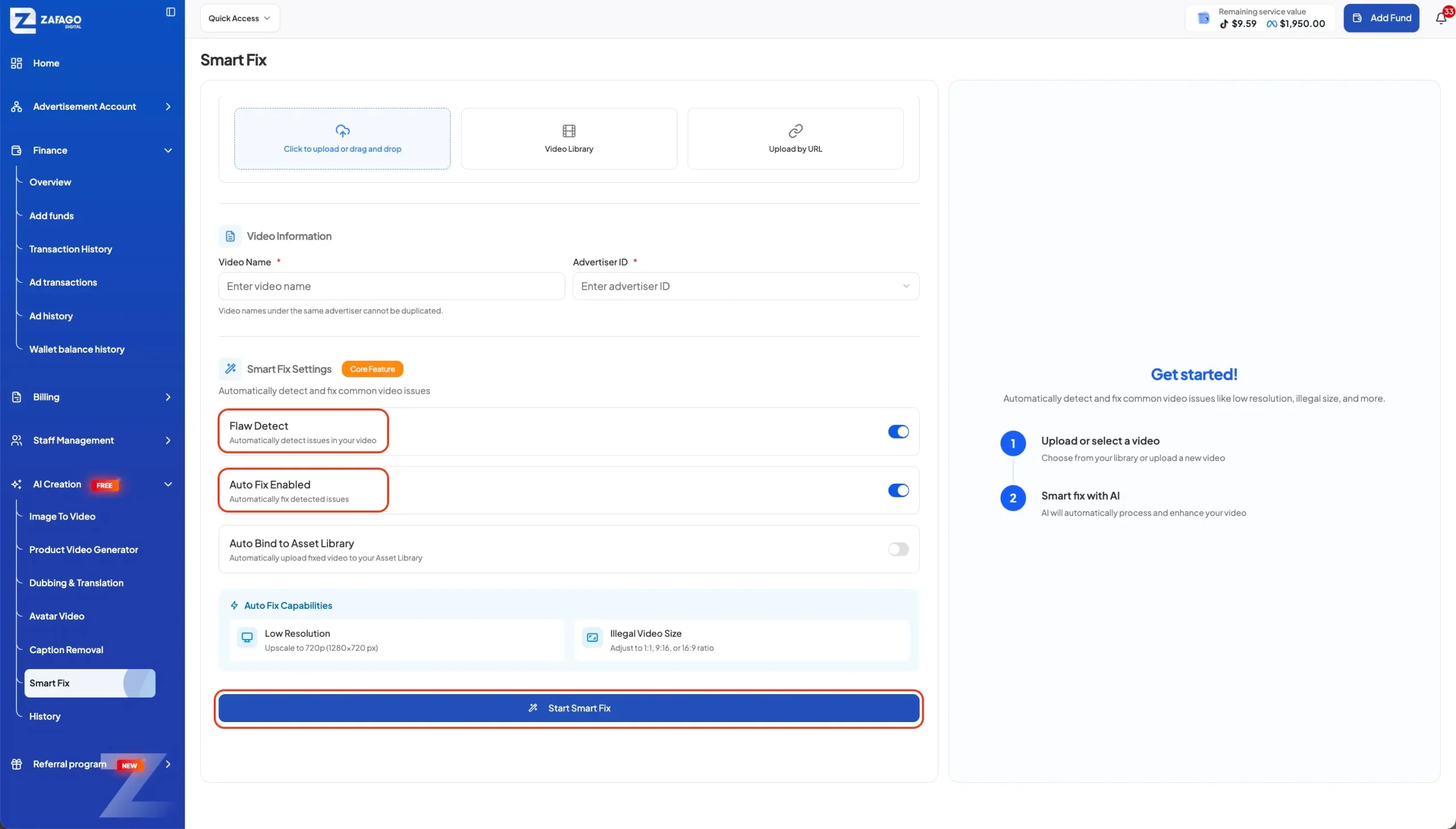Click the Referral program gift icon
The height and width of the screenshot is (829, 1456).
pos(16,764)
